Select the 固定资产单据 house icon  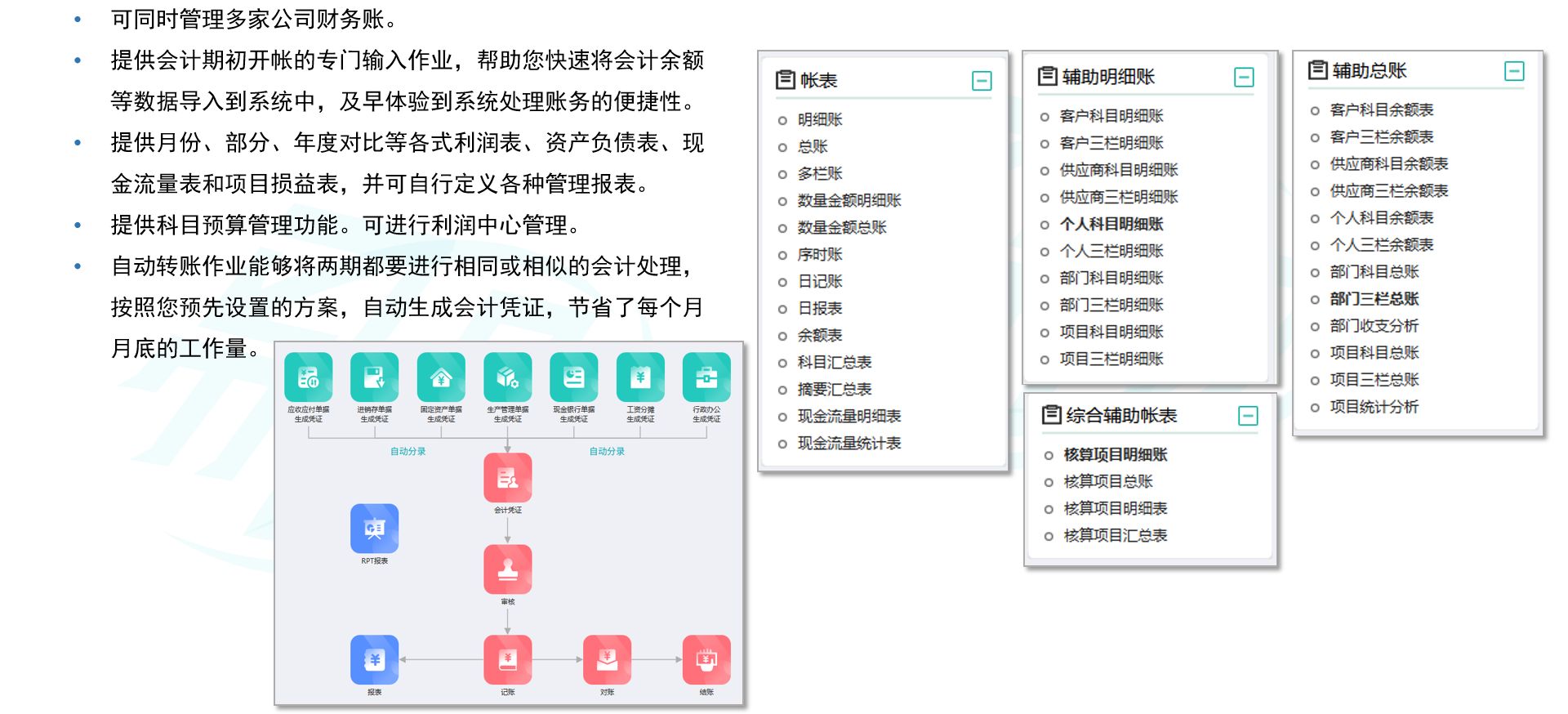[x=441, y=377]
